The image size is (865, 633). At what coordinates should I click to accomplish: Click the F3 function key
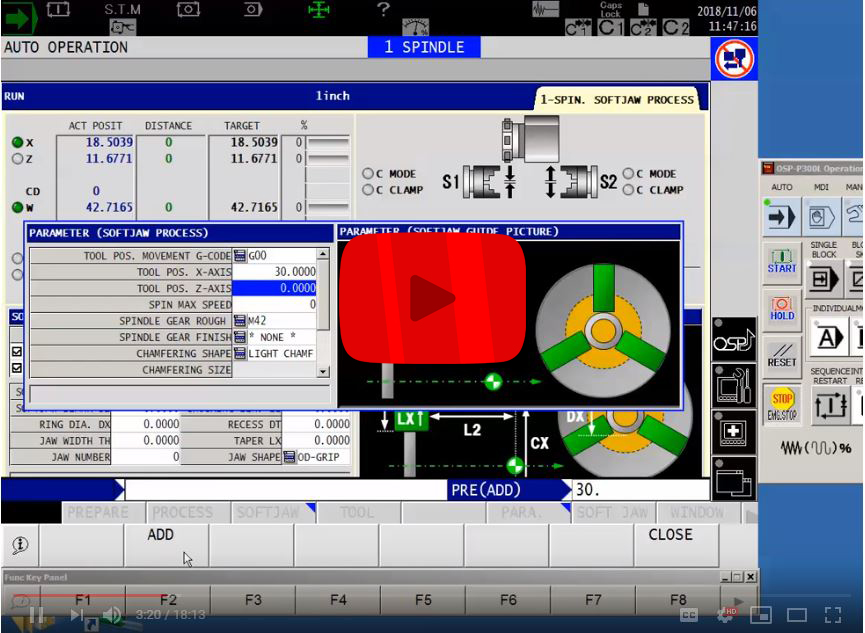tap(253, 600)
